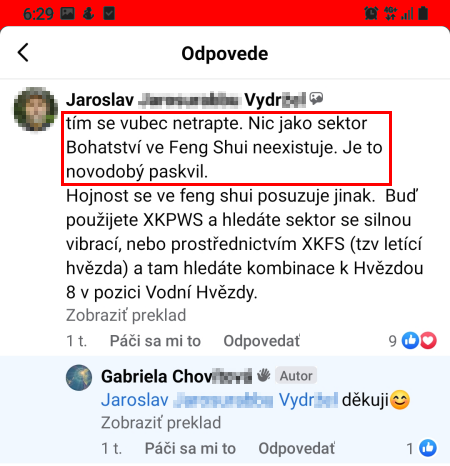Screen dimensions: 450x466
Task: Open Jaroslav's pixelated profile picture
Action: 36,109
